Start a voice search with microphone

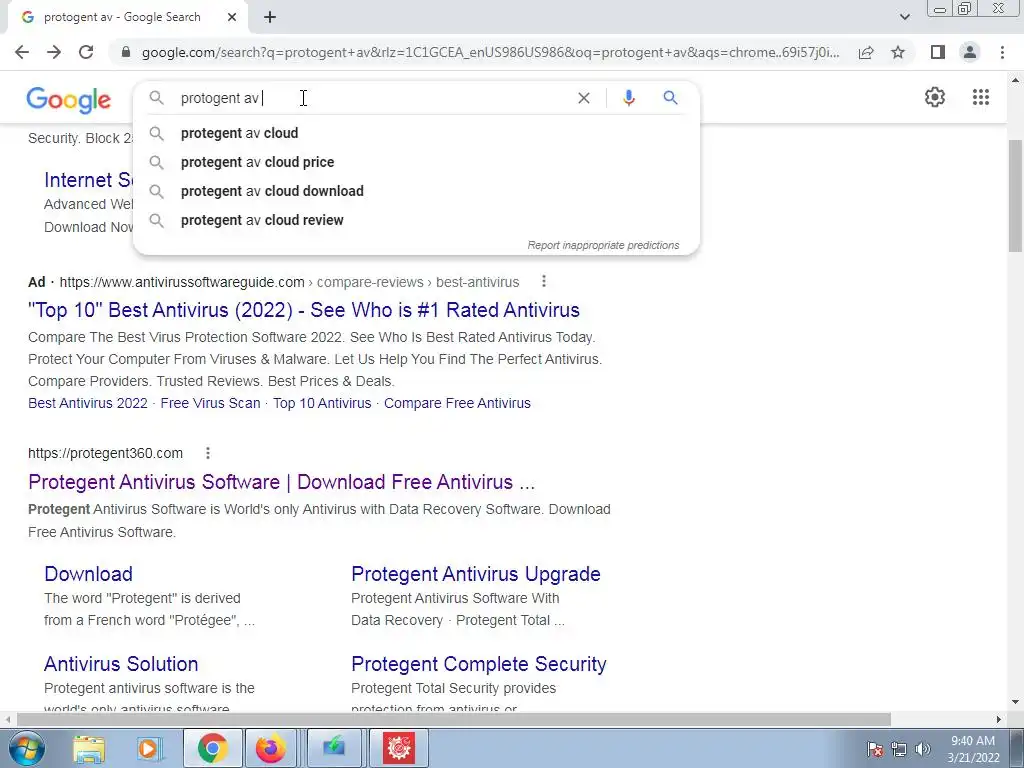pyautogui.click(x=628, y=98)
